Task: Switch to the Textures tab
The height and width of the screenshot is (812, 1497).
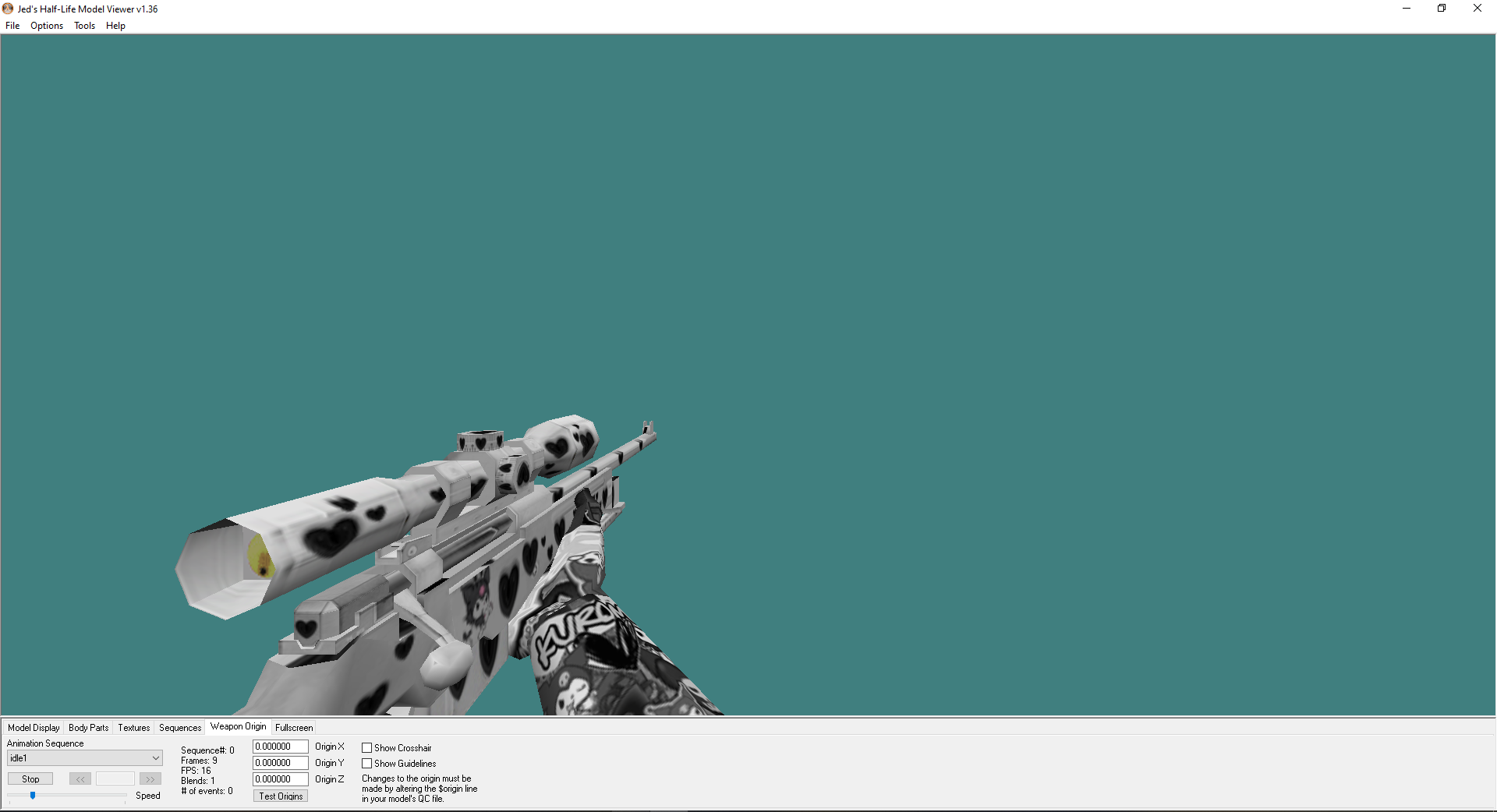Action: pyautogui.click(x=134, y=728)
